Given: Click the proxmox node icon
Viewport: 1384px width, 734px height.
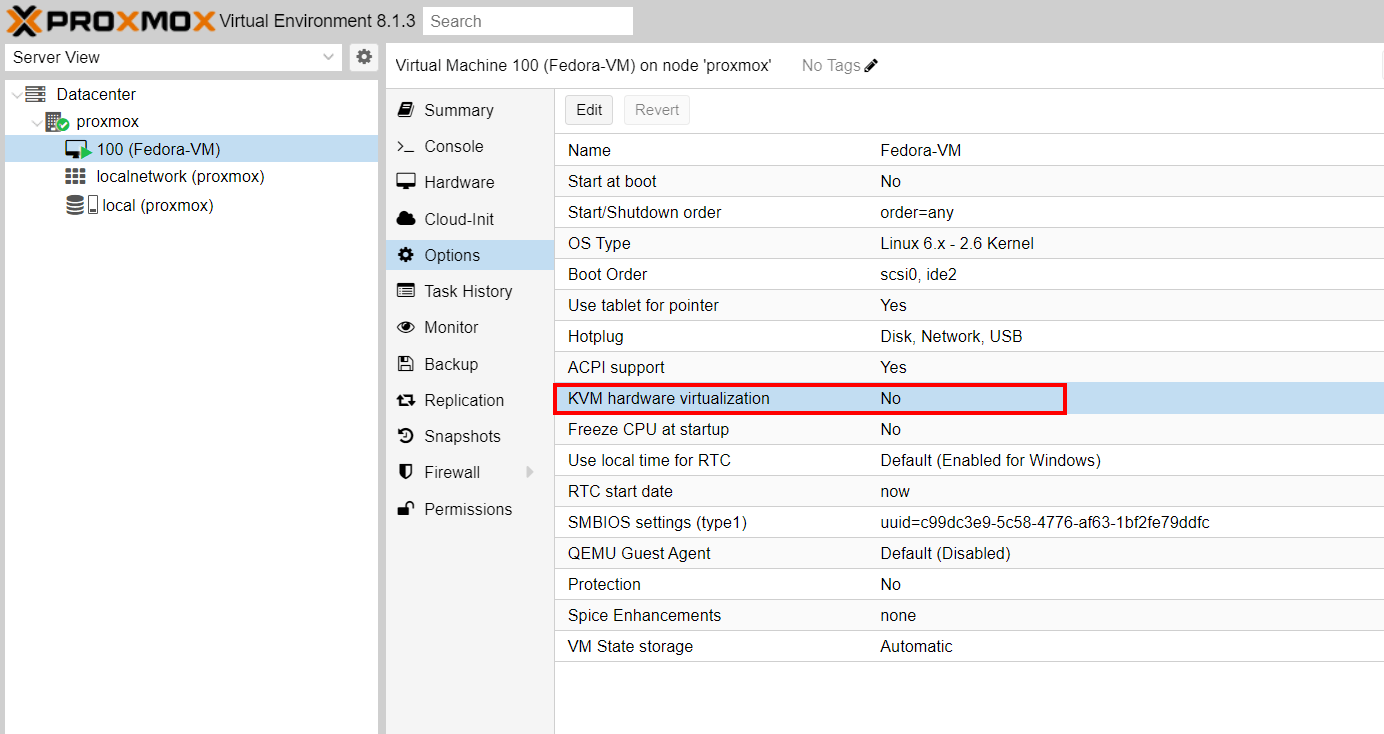Looking at the screenshot, I should (57, 122).
